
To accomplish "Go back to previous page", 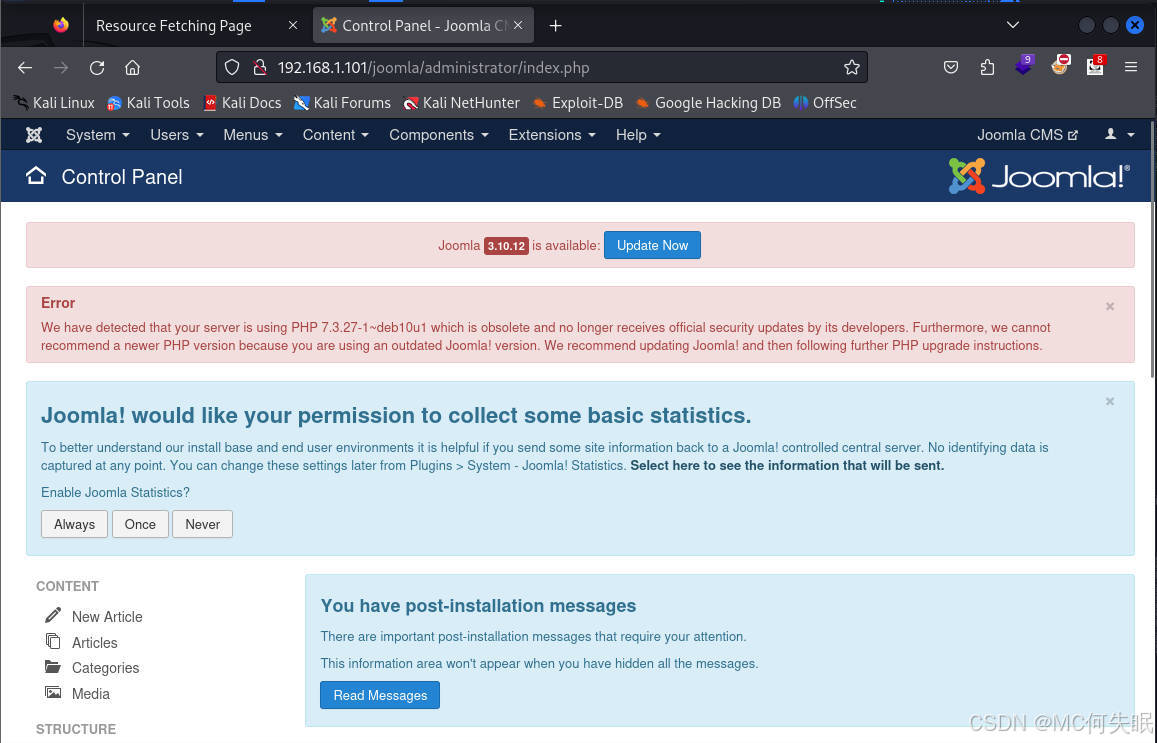I will coord(25,68).
